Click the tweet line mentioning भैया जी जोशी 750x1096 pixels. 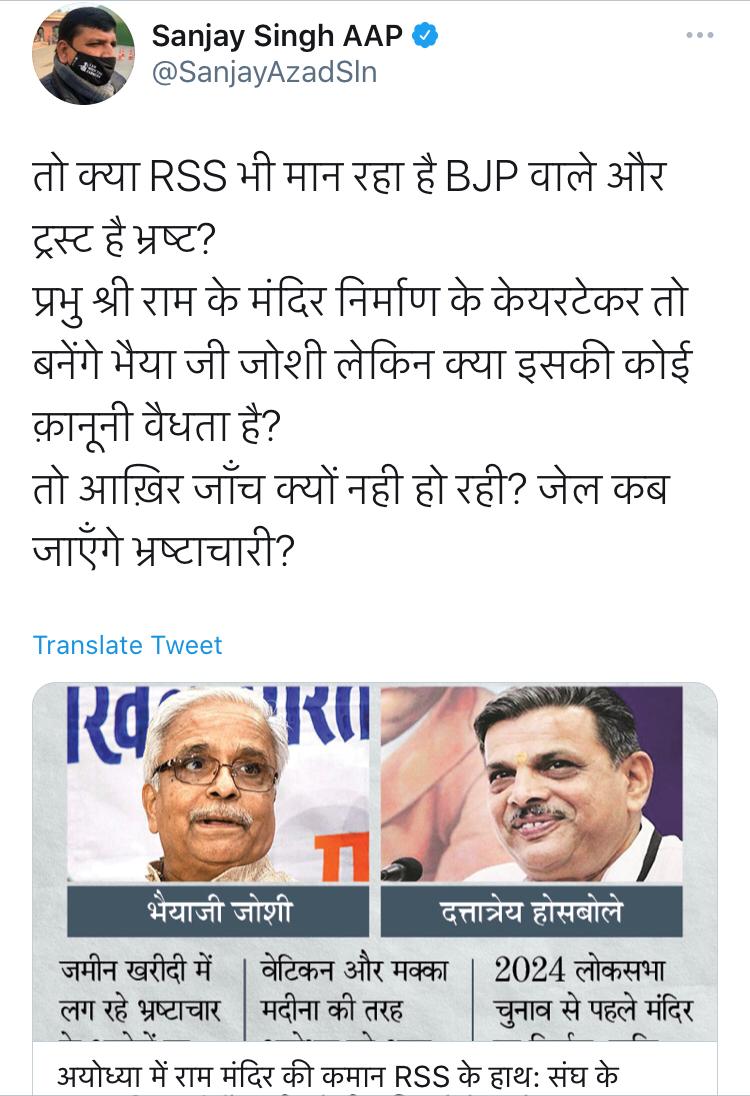coord(362,363)
